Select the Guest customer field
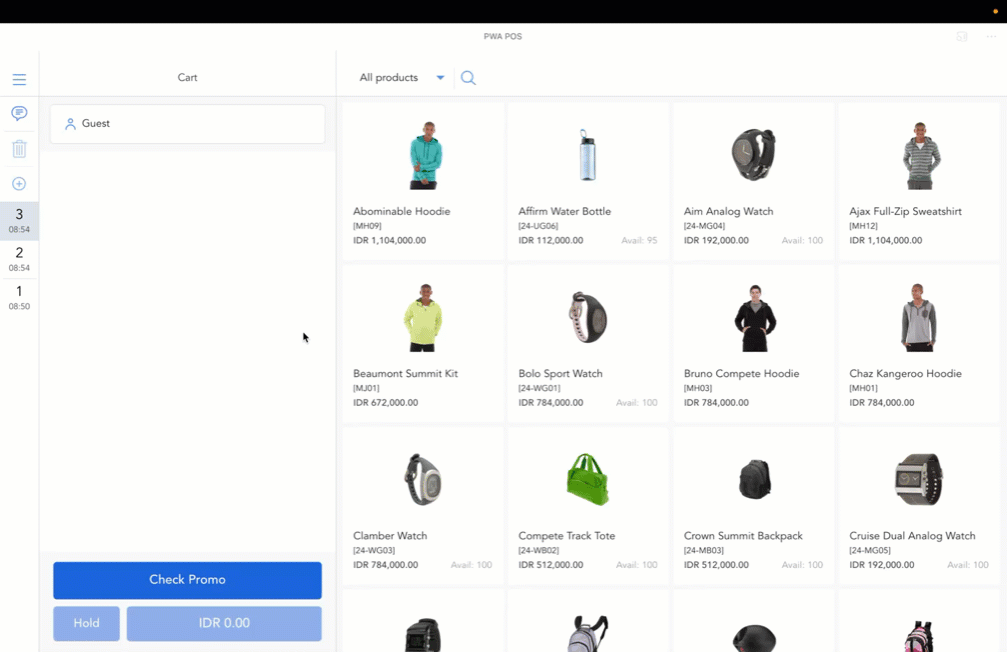This screenshot has width=1007, height=652. pos(188,124)
